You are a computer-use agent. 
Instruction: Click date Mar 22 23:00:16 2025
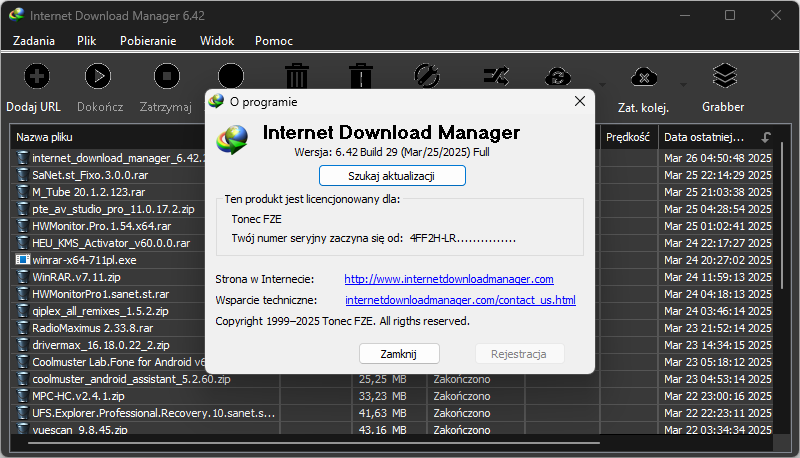click(x=718, y=396)
